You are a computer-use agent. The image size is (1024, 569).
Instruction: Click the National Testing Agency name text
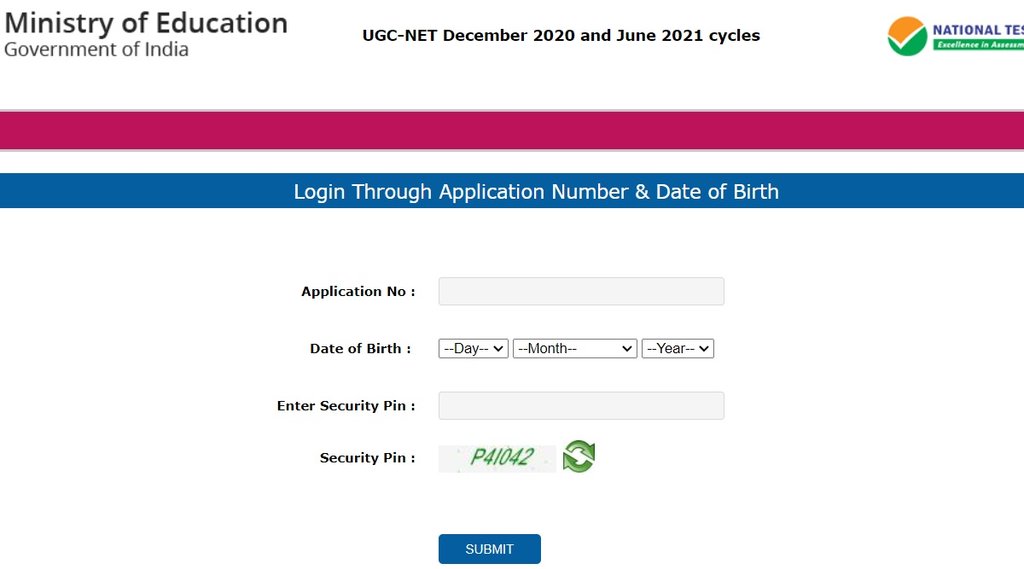click(977, 30)
